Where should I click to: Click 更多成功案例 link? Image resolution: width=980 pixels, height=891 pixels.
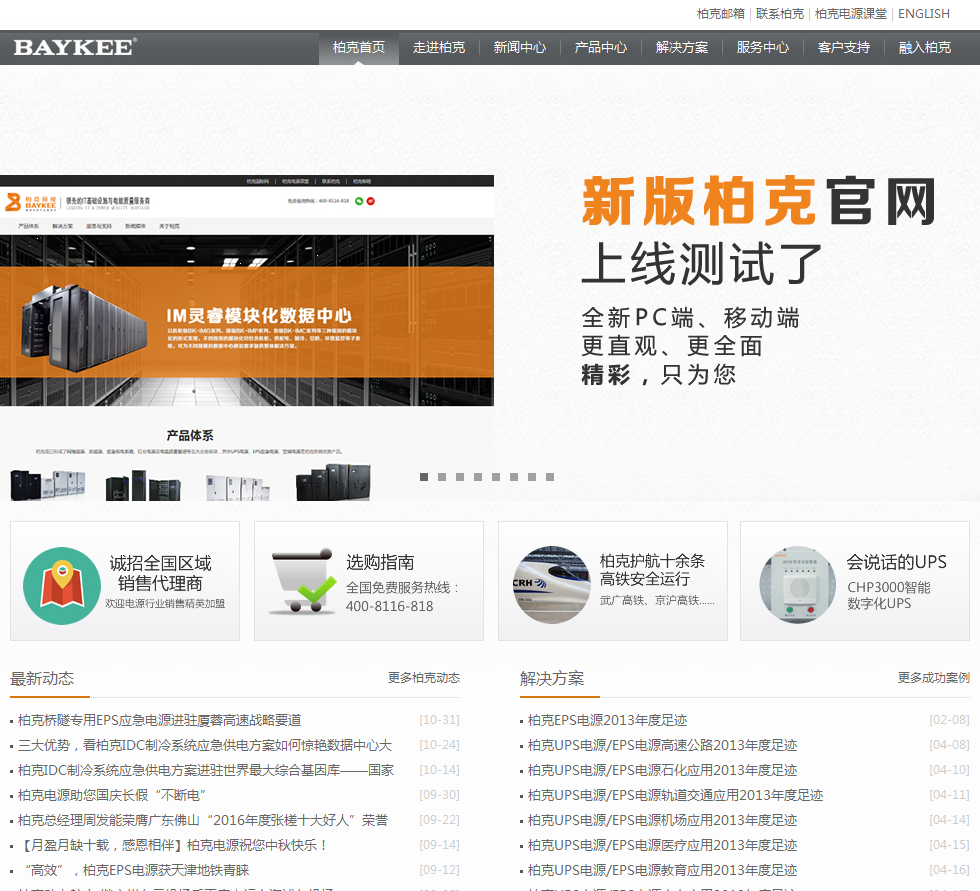click(x=934, y=678)
